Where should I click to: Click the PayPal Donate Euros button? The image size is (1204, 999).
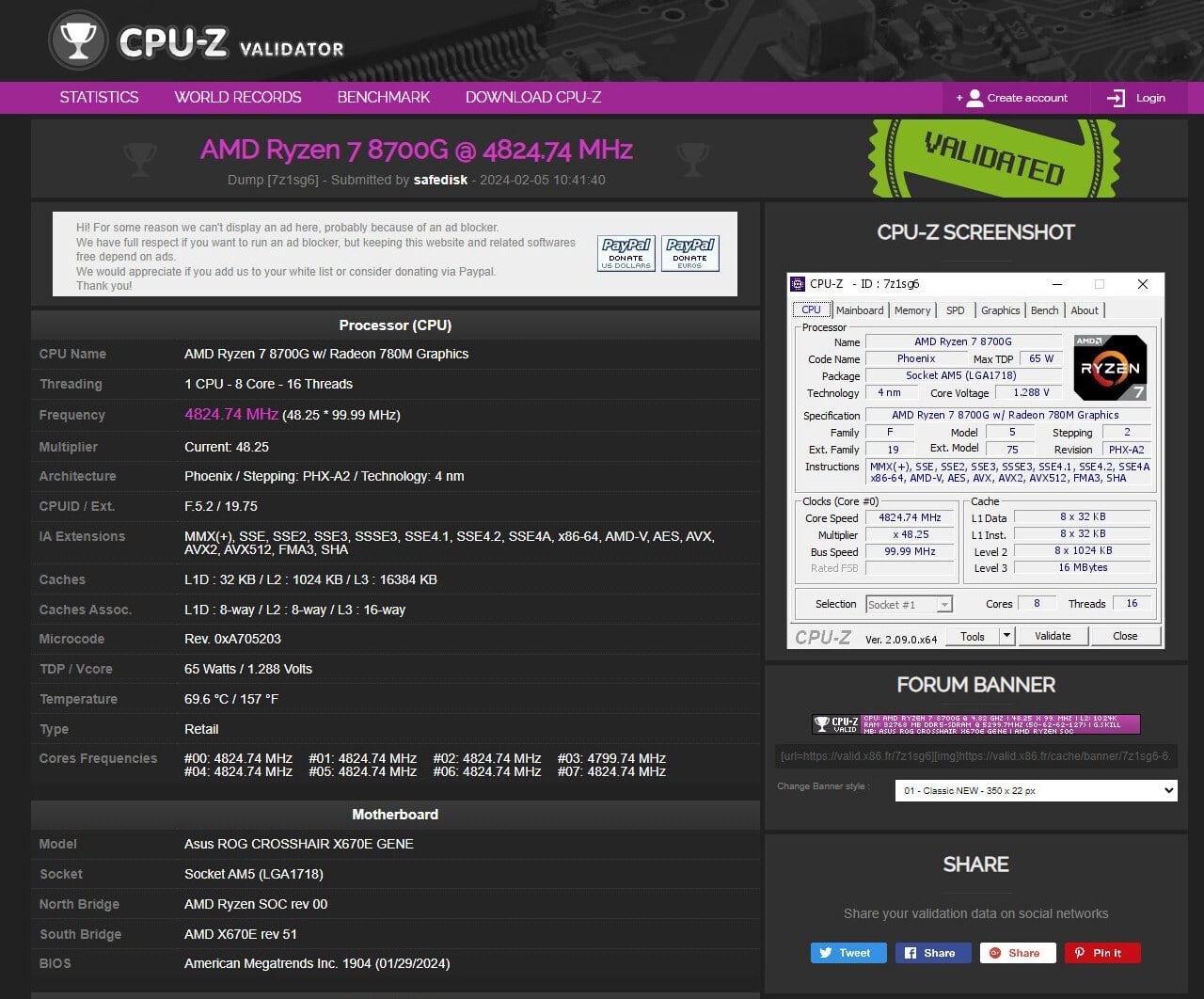689,253
